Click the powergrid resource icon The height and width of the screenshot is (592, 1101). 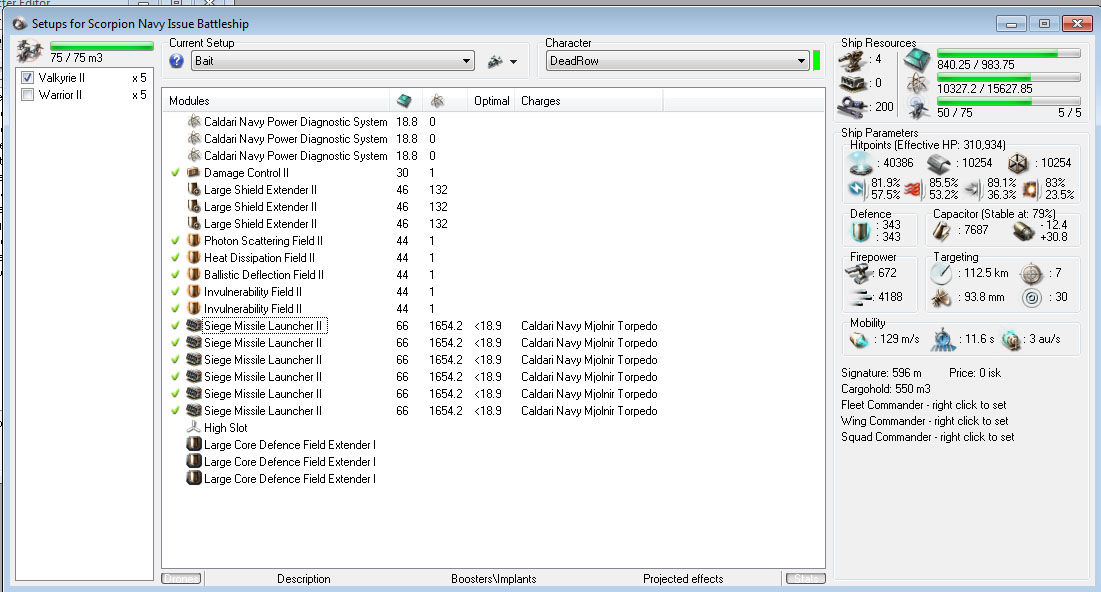tap(917, 84)
